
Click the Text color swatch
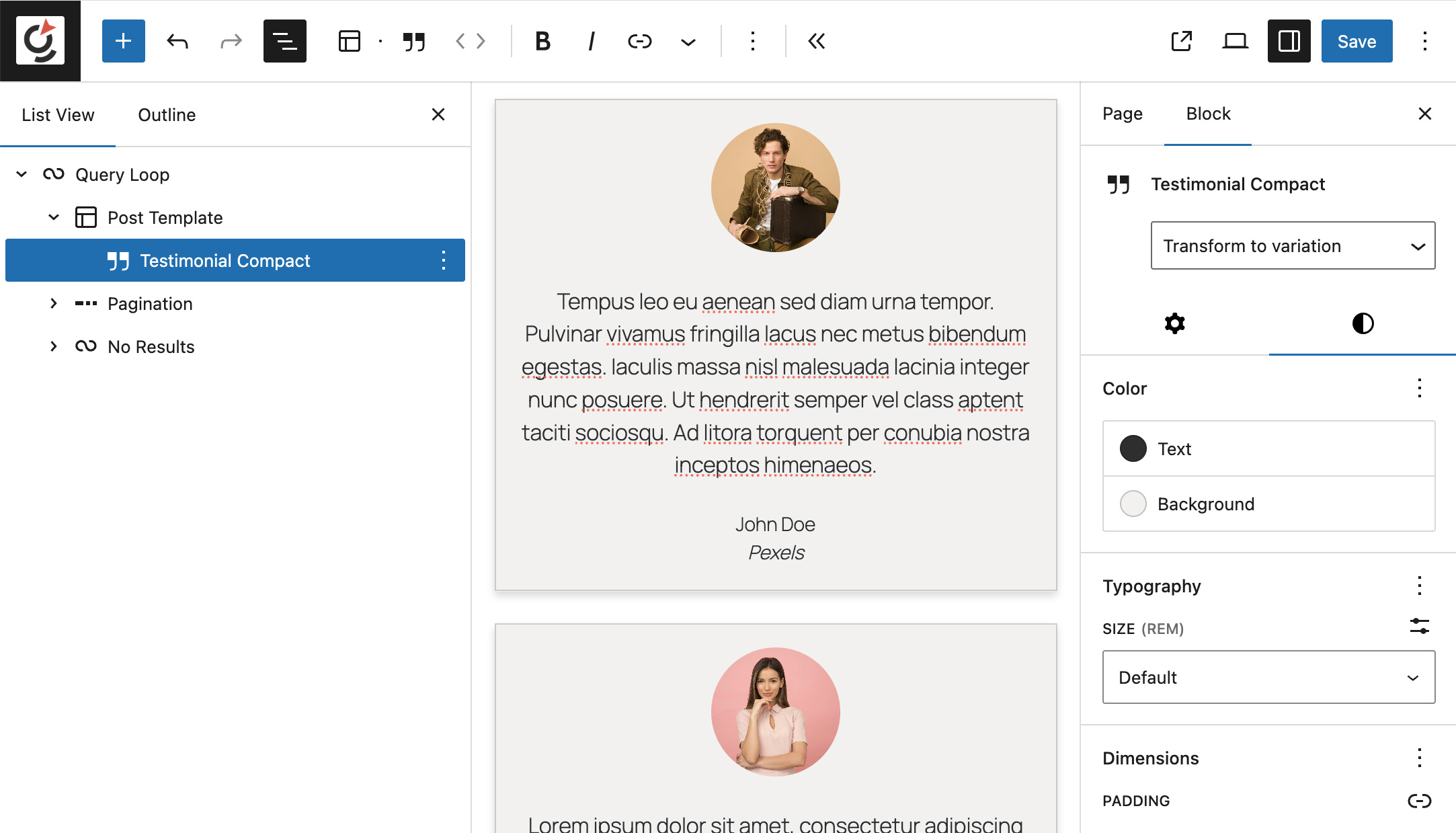pos(1133,448)
